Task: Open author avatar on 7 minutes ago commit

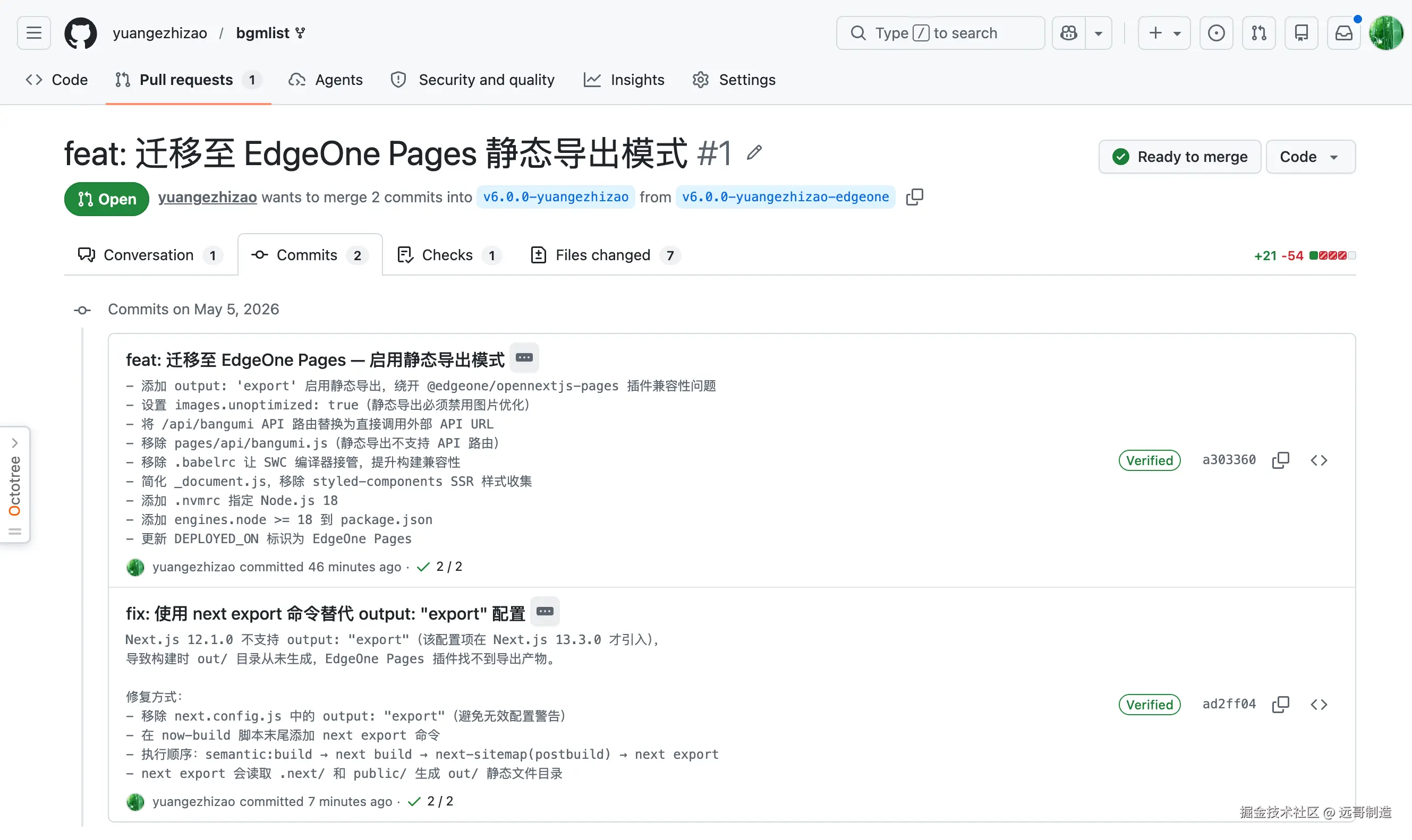Action: click(x=135, y=802)
